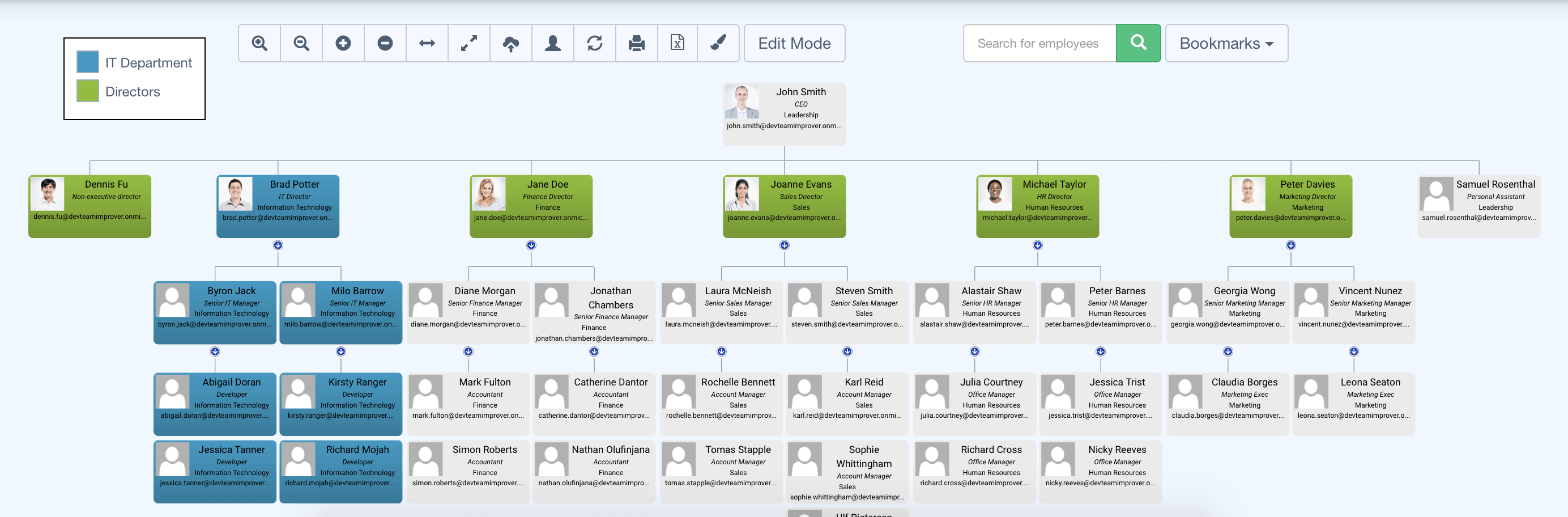1568x517 pixels.
Task: Select the Nathan Olufinjana name
Action: pyautogui.click(x=611, y=450)
